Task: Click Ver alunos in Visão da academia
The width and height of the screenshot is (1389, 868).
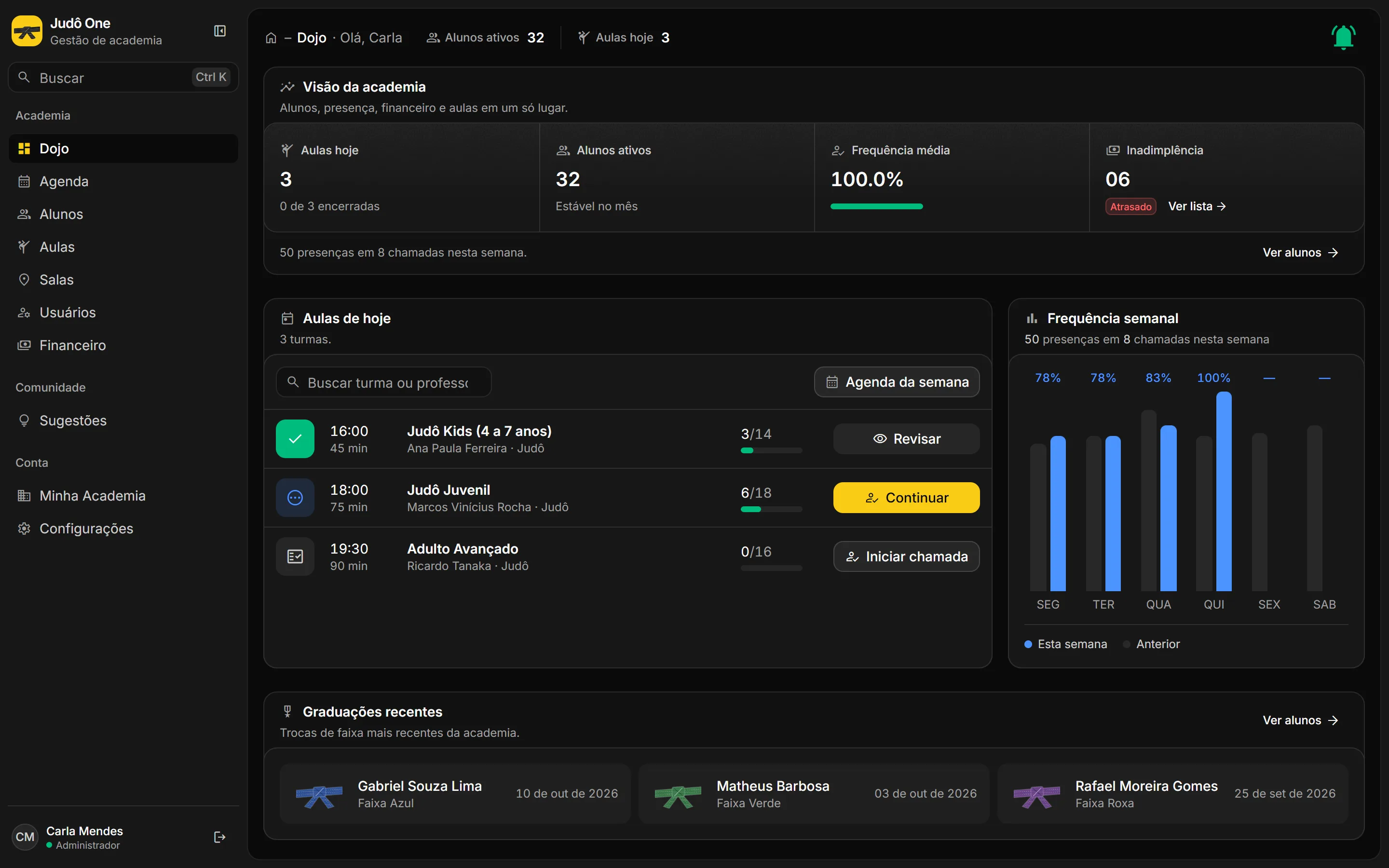Action: pyautogui.click(x=1301, y=253)
